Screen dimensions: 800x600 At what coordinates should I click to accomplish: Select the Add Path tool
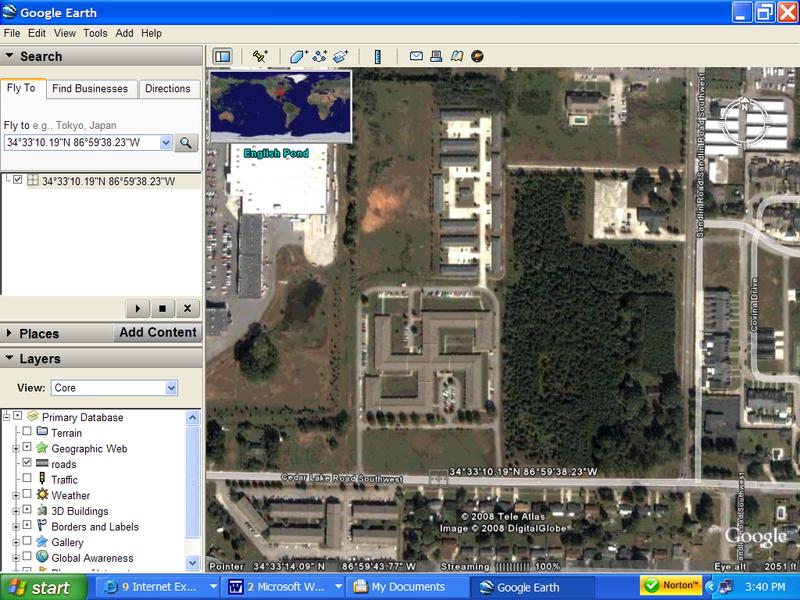point(320,57)
